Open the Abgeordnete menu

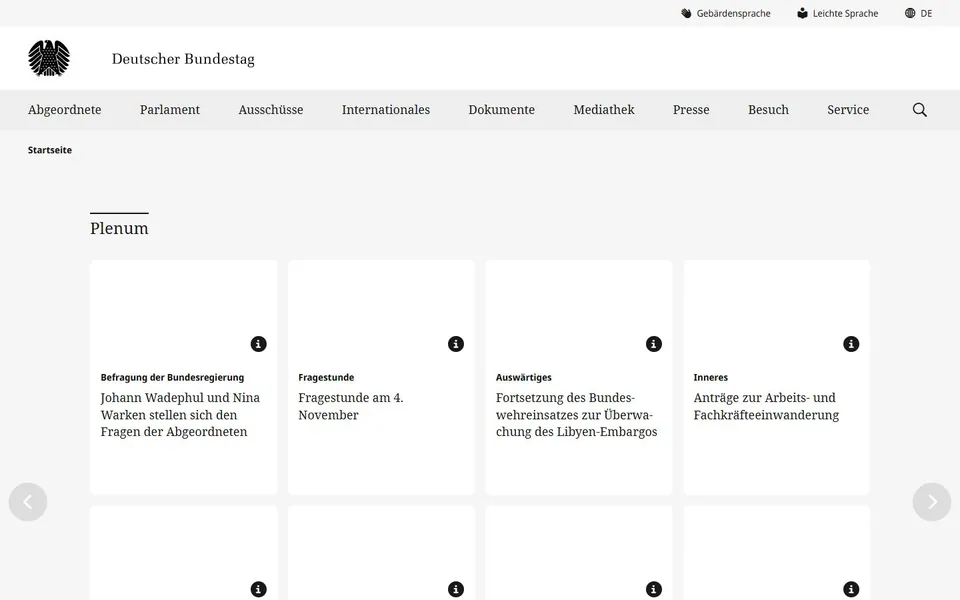point(64,110)
